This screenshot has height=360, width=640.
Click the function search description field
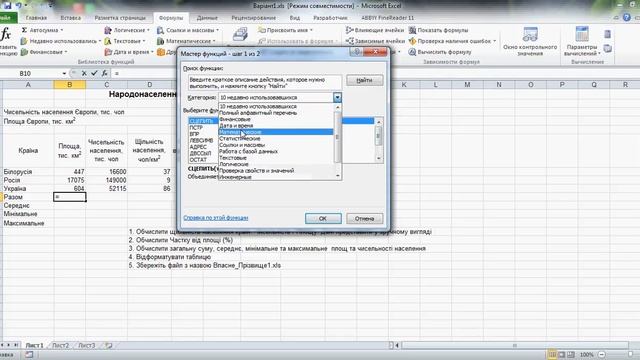265,83
